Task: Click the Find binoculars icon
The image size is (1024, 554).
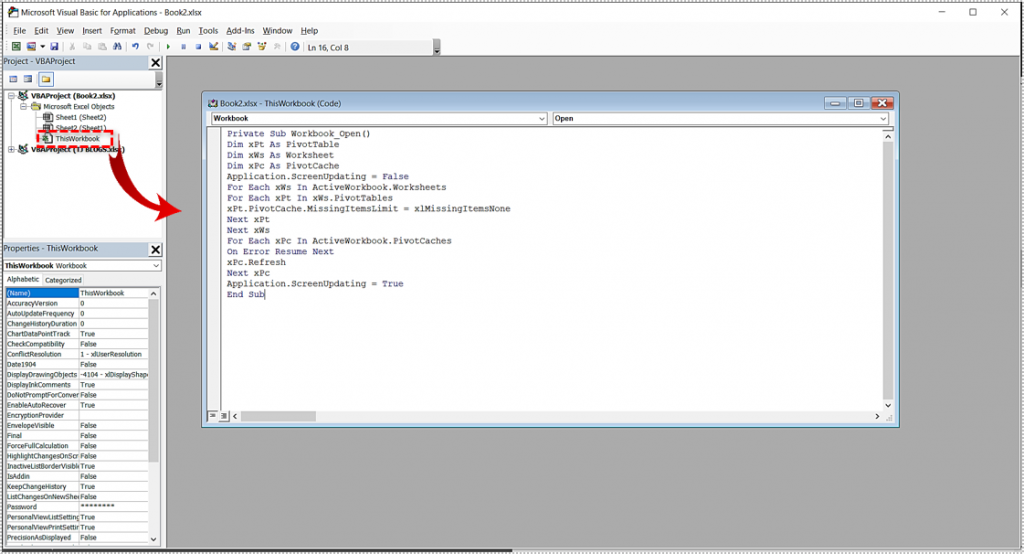Action: [x=117, y=47]
